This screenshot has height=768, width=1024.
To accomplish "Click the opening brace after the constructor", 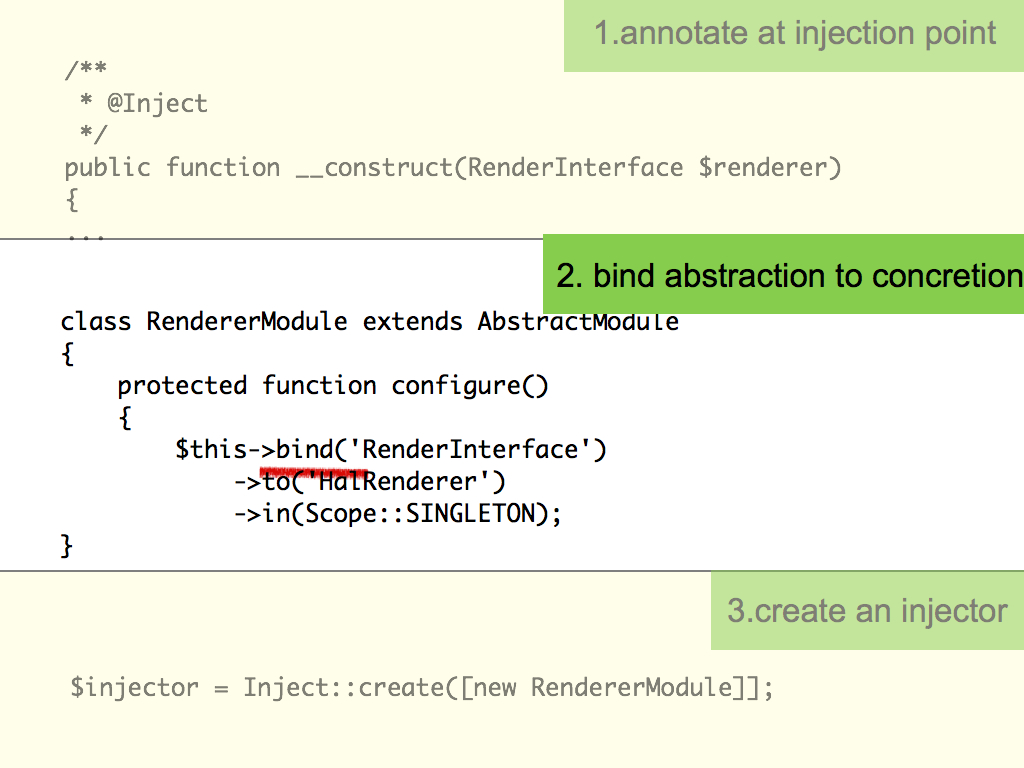I will tap(72, 200).
